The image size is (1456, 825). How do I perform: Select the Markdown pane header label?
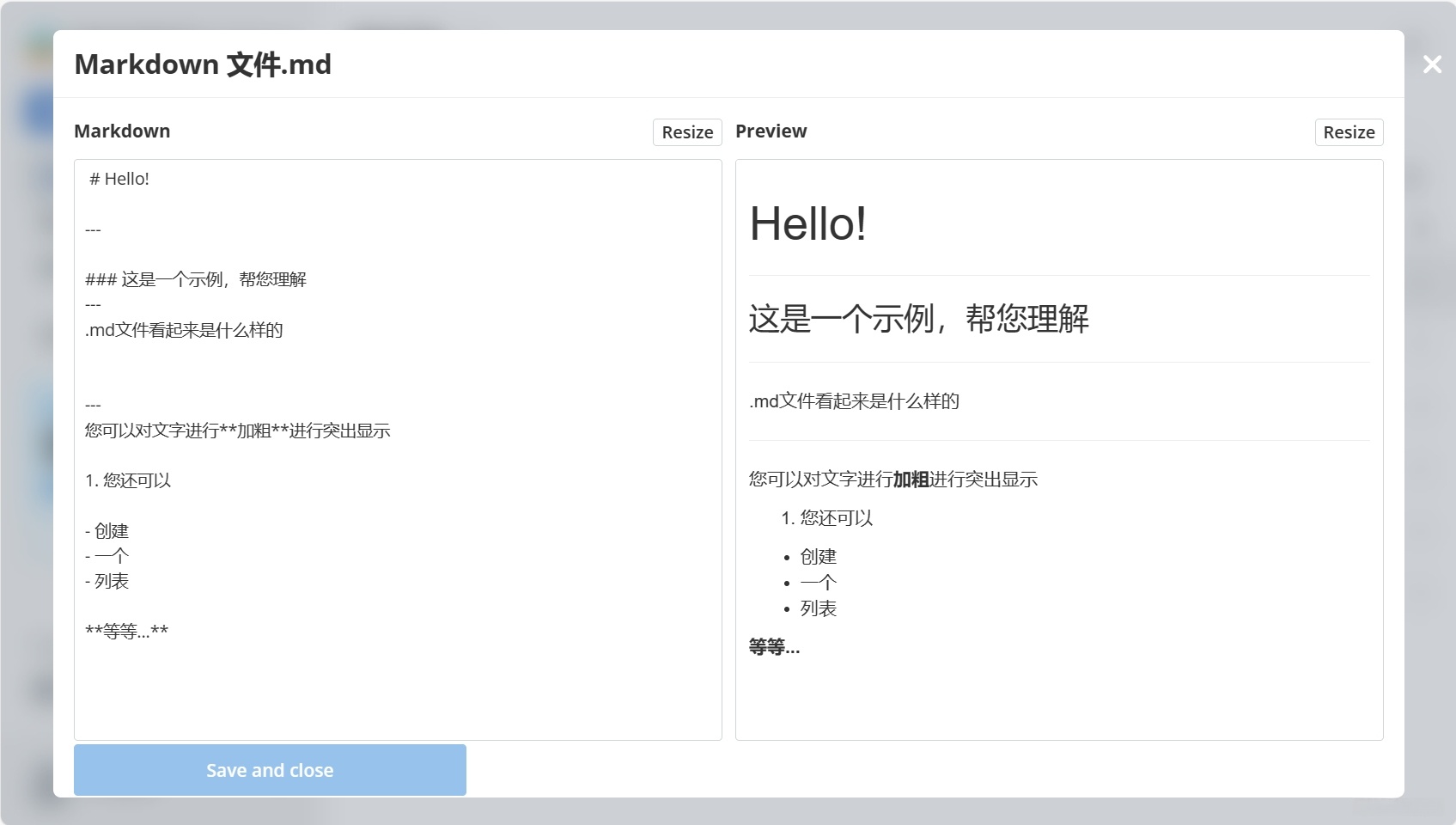click(122, 131)
